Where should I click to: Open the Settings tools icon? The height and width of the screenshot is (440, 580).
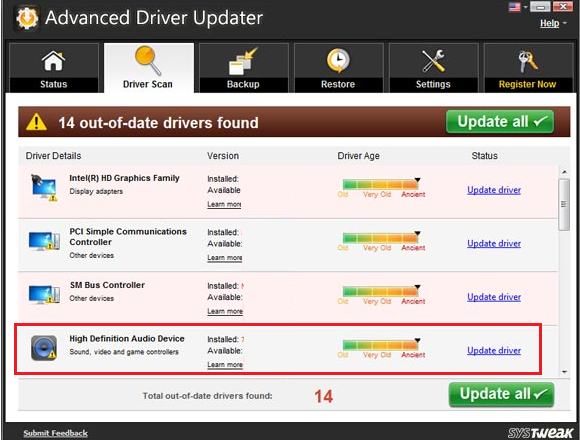coord(433,61)
